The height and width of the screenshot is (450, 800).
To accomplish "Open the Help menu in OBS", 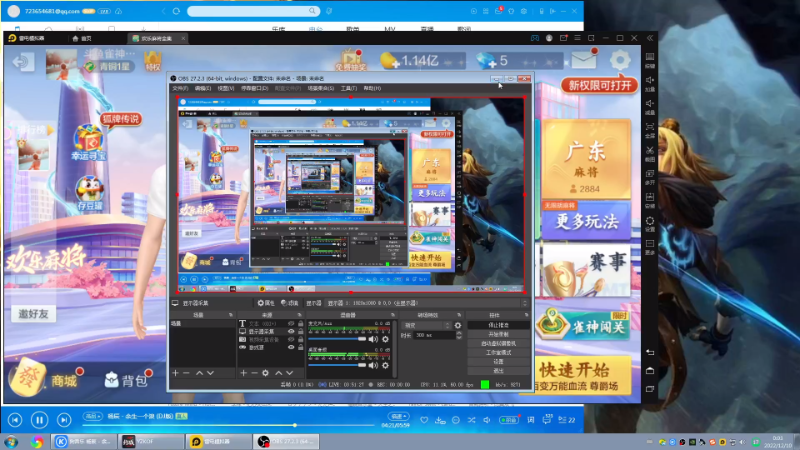I will point(372,88).
